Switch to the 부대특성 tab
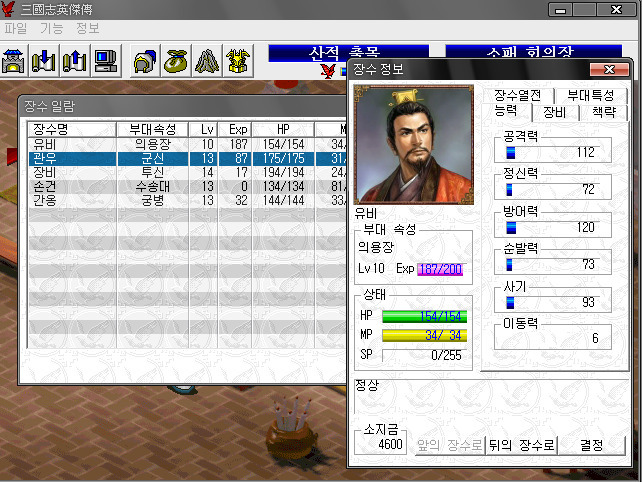This screenshot has width=642, height=482. coord(591,95)
